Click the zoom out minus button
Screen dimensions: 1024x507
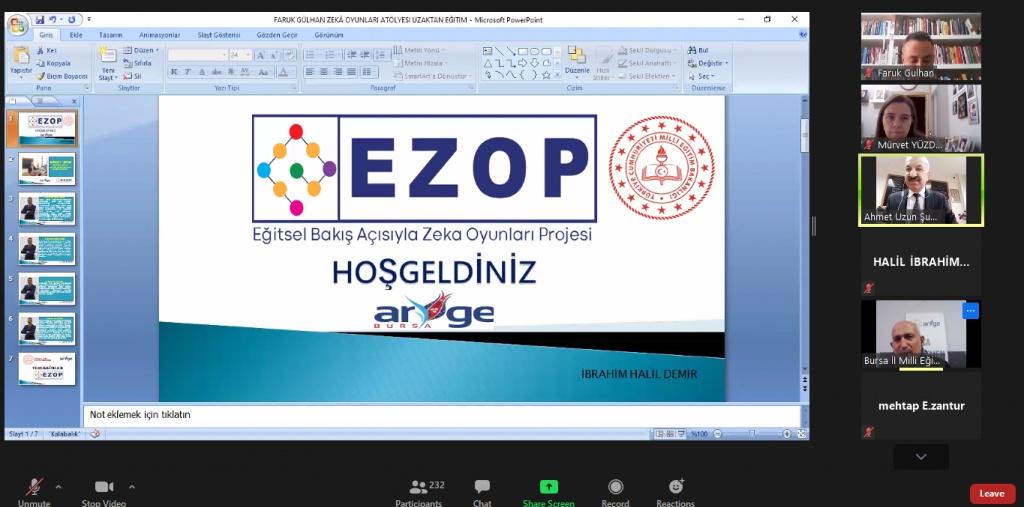[718, 434]
